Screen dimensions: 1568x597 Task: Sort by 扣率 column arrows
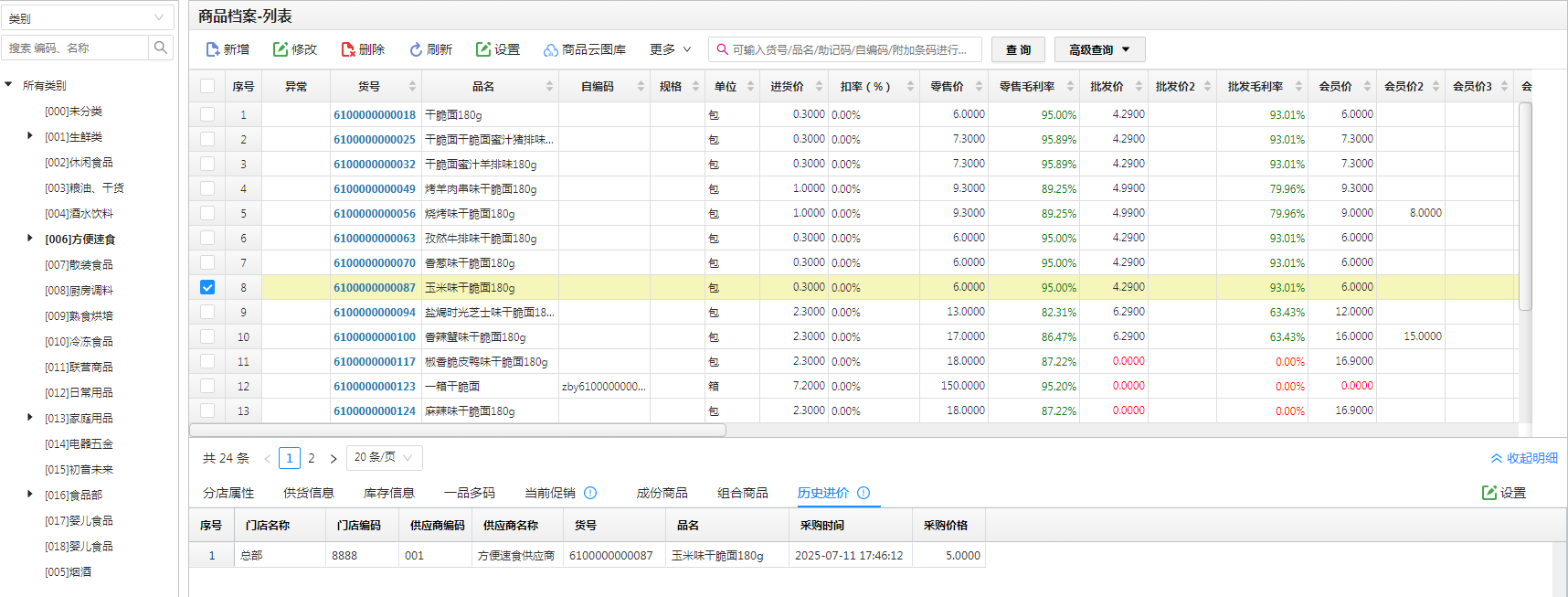coord(910,86)
